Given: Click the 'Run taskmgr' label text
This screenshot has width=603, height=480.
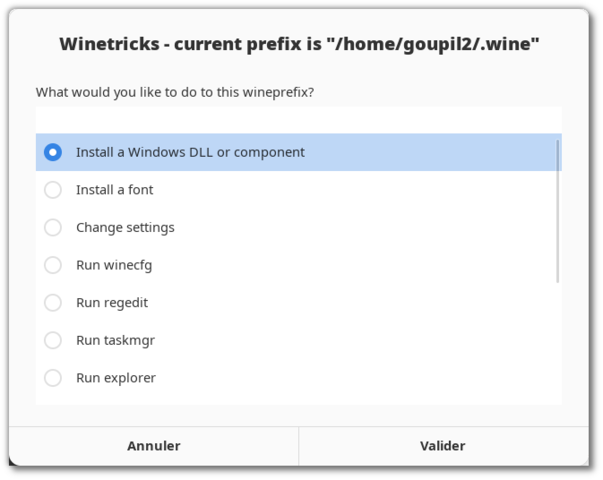Looking at the screenshot, I should 115,340.
